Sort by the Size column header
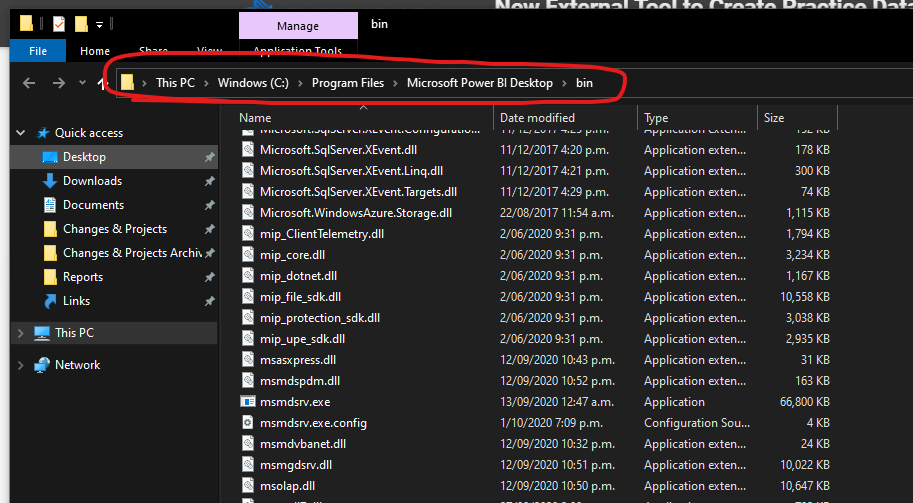The width and height of the screenshot is (913, 503). tap(774, 118)
